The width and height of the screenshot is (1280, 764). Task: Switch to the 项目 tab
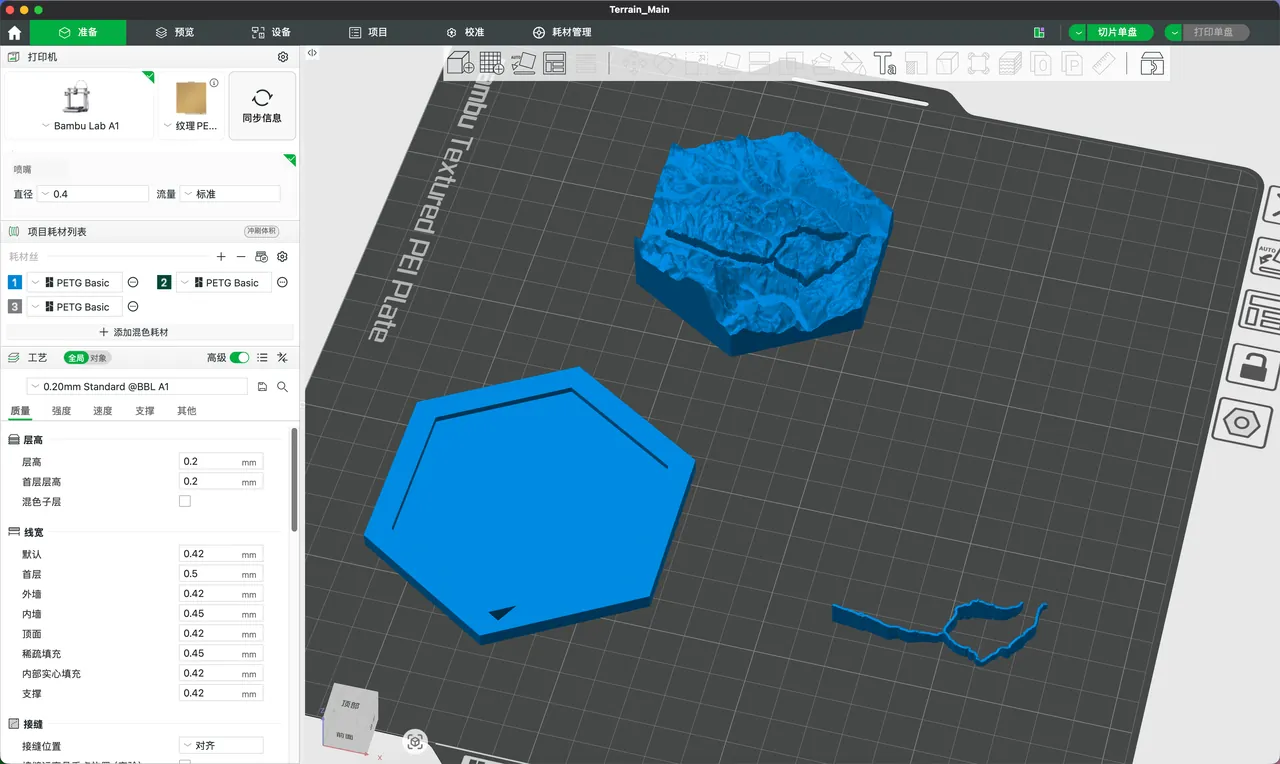click(x=368, y=32)
